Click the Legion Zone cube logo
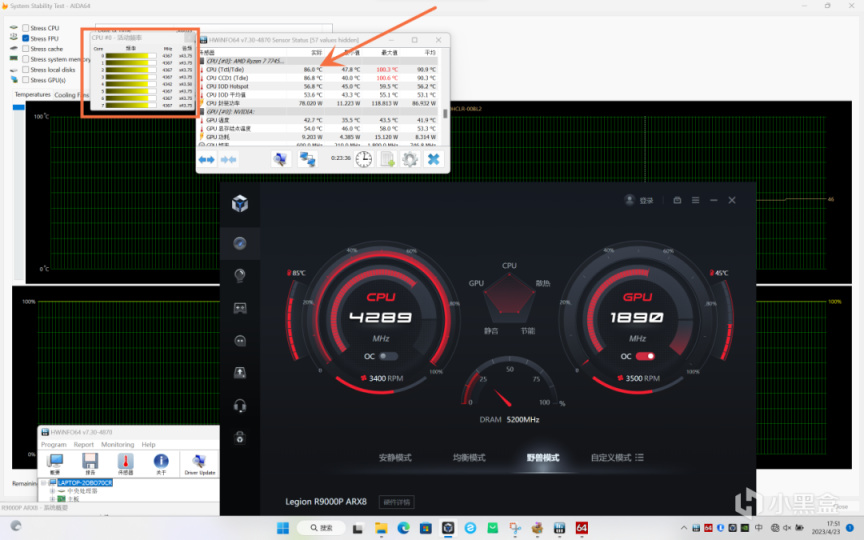Image resolution: width=864 pixels, height=540 pixels. pos(240,203)
